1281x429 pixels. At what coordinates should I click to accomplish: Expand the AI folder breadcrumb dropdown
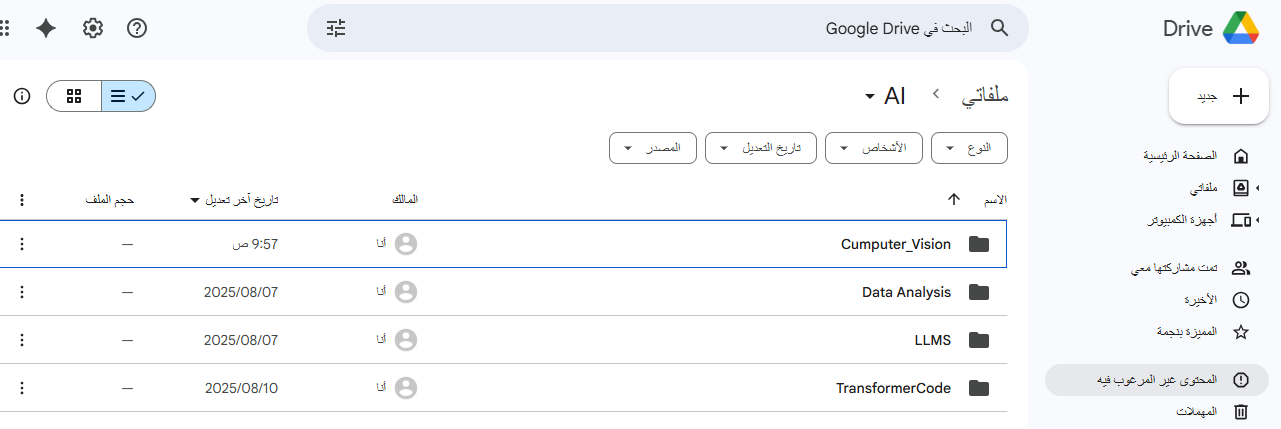coord(886,96)
